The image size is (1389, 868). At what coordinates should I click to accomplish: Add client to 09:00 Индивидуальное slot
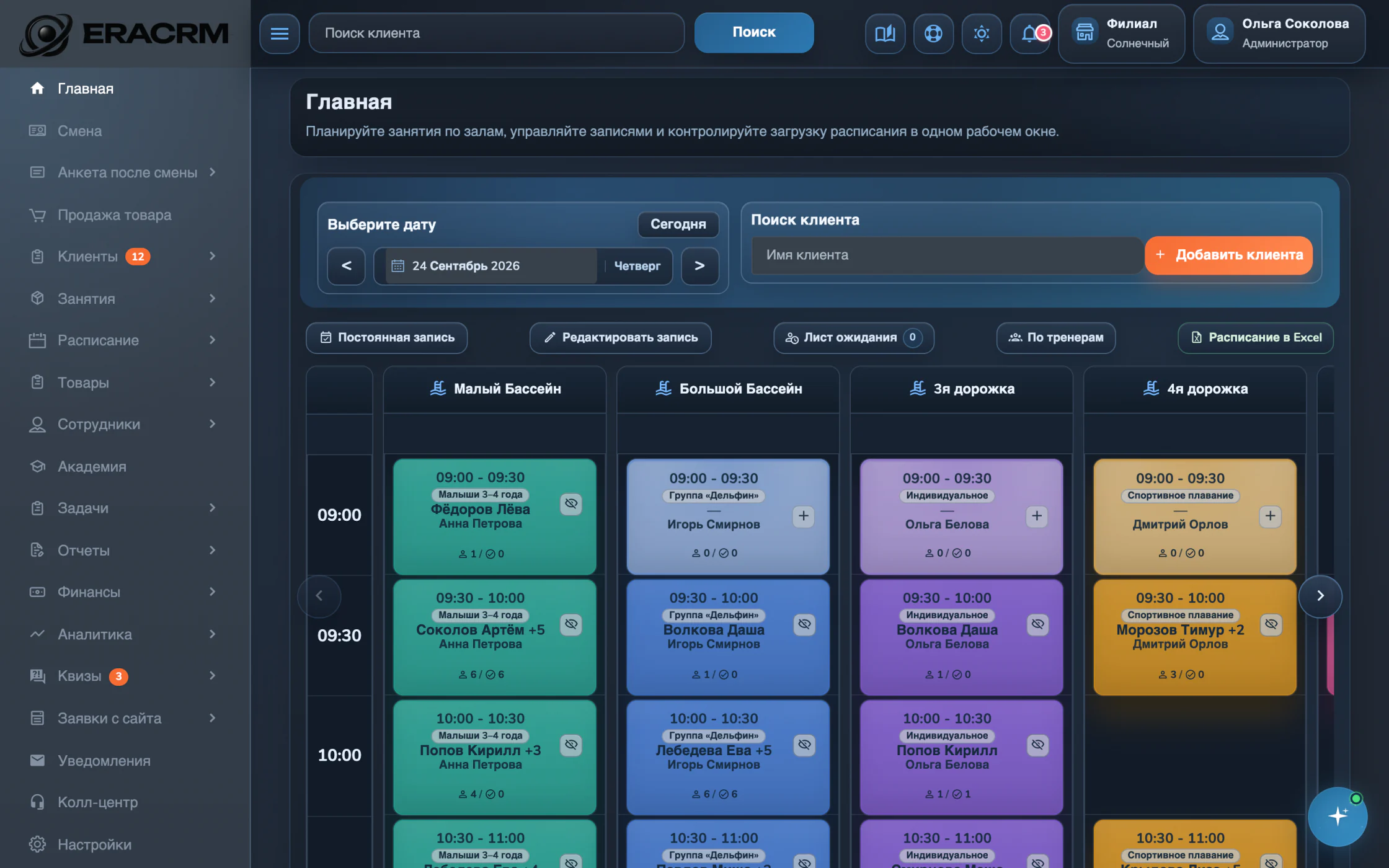(x=1037, y=516)
